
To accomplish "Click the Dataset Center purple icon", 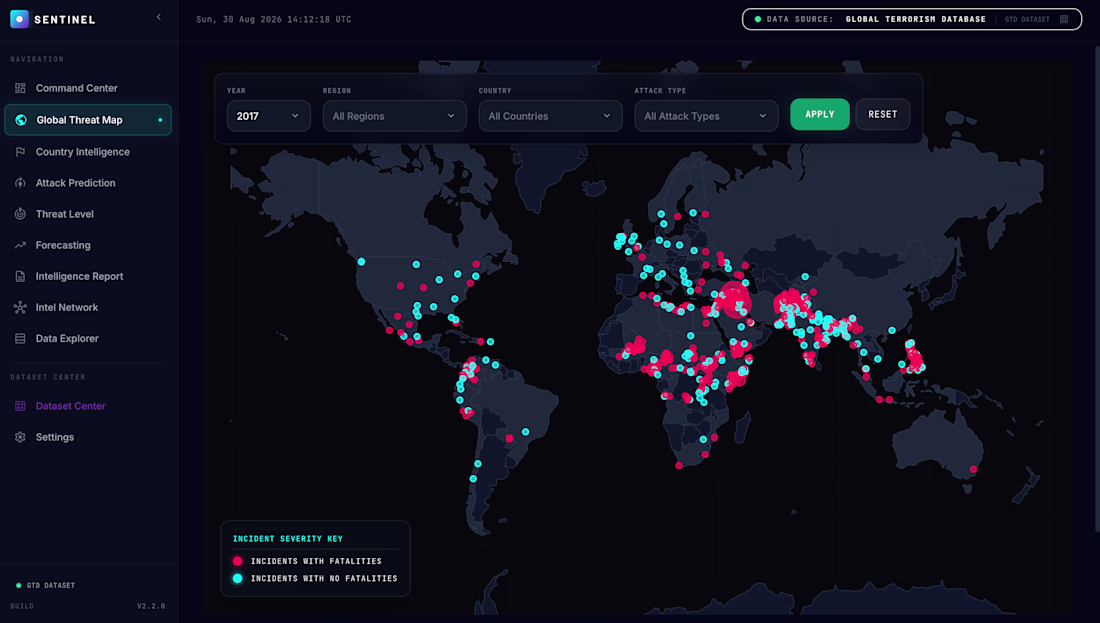I will 20,406.
